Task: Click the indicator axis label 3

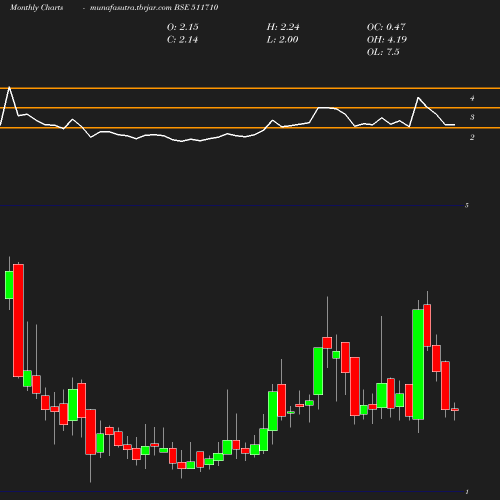Action: [472, 117]
